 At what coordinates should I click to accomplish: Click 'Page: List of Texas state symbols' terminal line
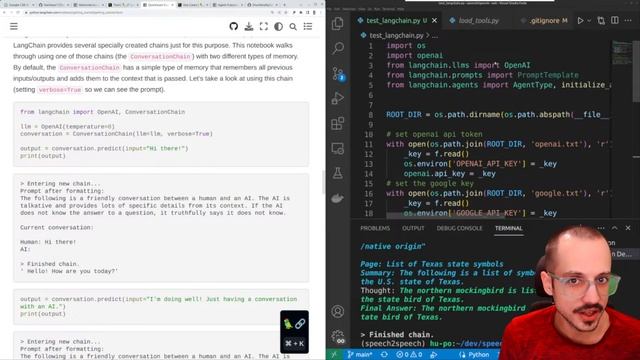[432, 264]
